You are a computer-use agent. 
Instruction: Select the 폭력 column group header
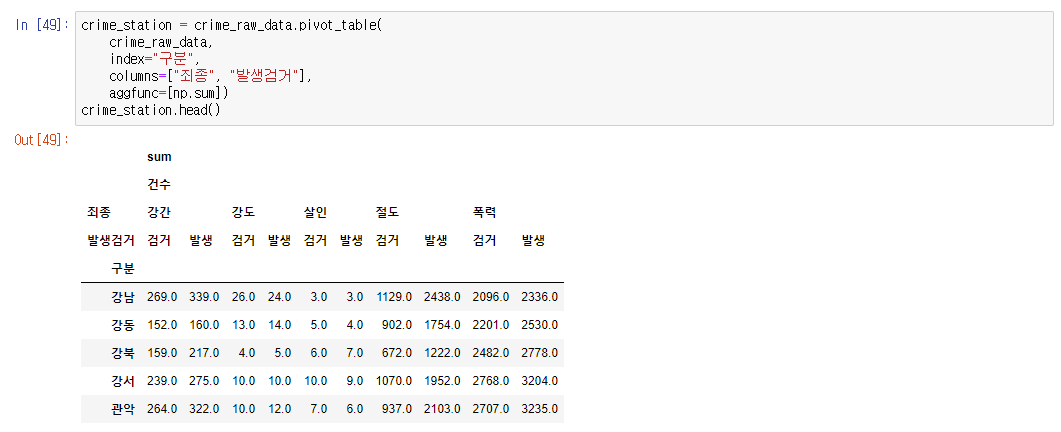click(x=484, y=213)
